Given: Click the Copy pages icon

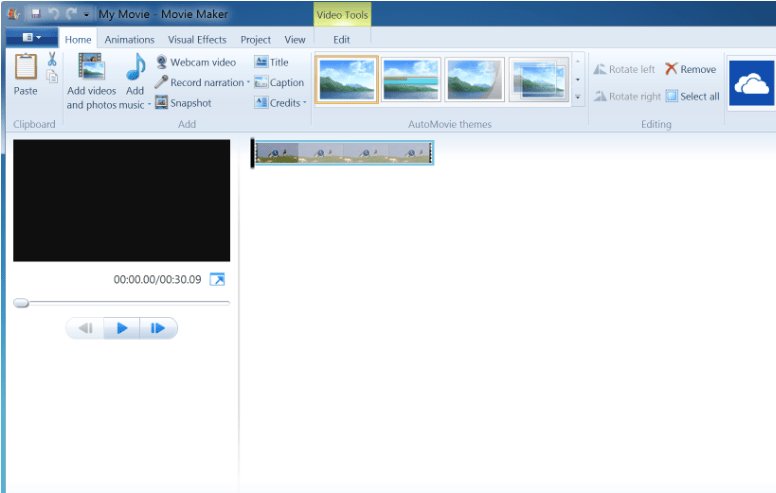Looking at the screenshot, I should point(52,76).
